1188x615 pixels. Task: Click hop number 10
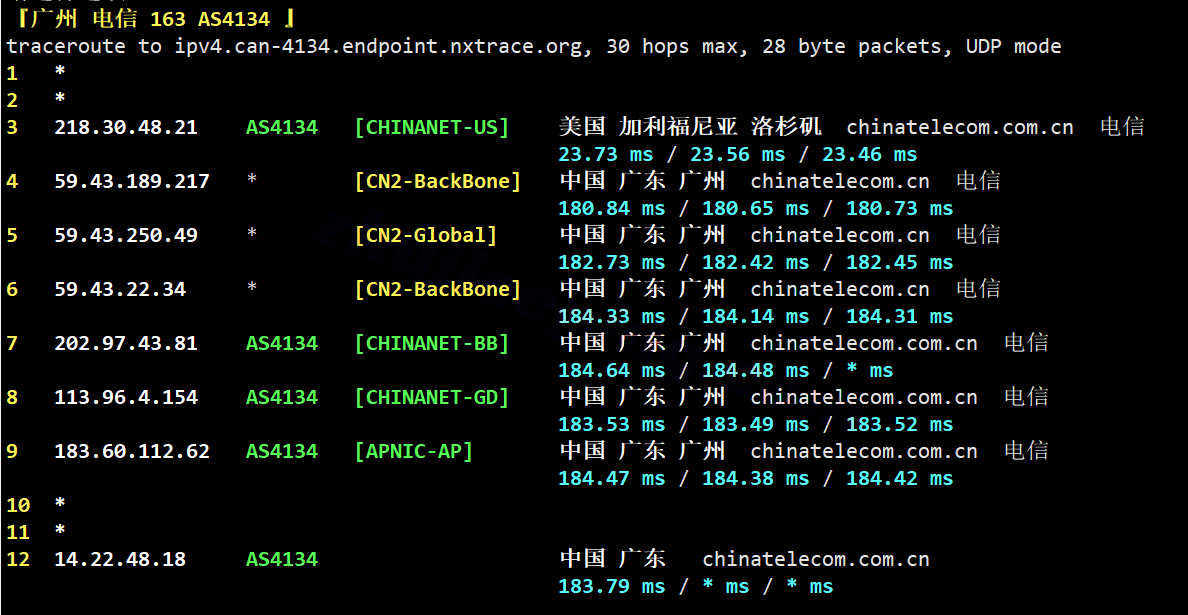pos(18,506)
